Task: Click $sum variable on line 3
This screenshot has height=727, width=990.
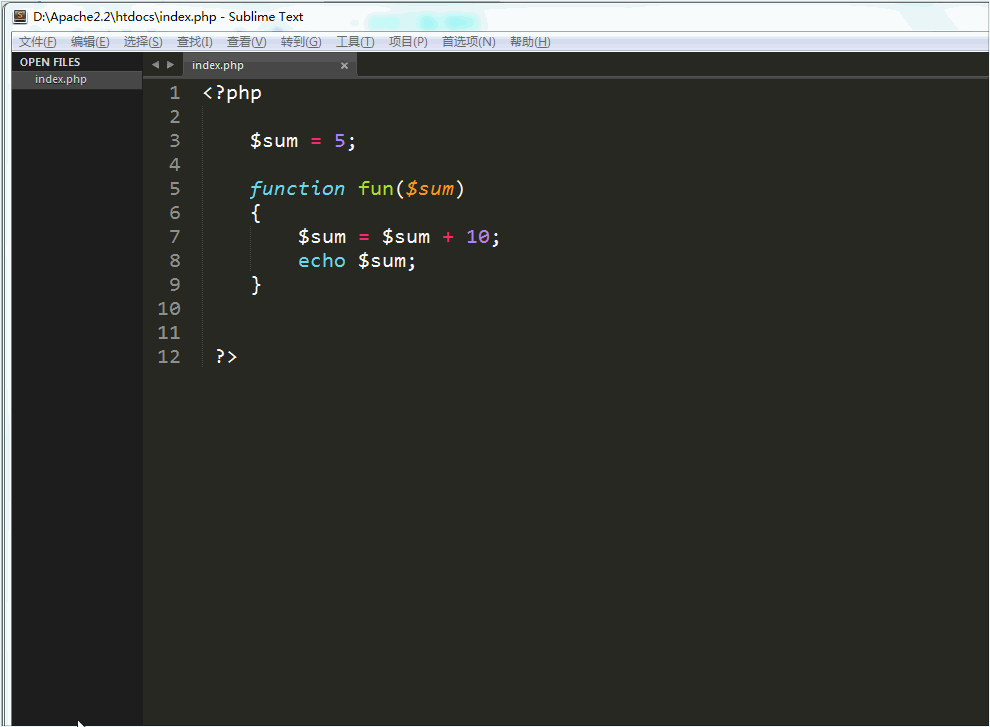Action: point(274,141)
